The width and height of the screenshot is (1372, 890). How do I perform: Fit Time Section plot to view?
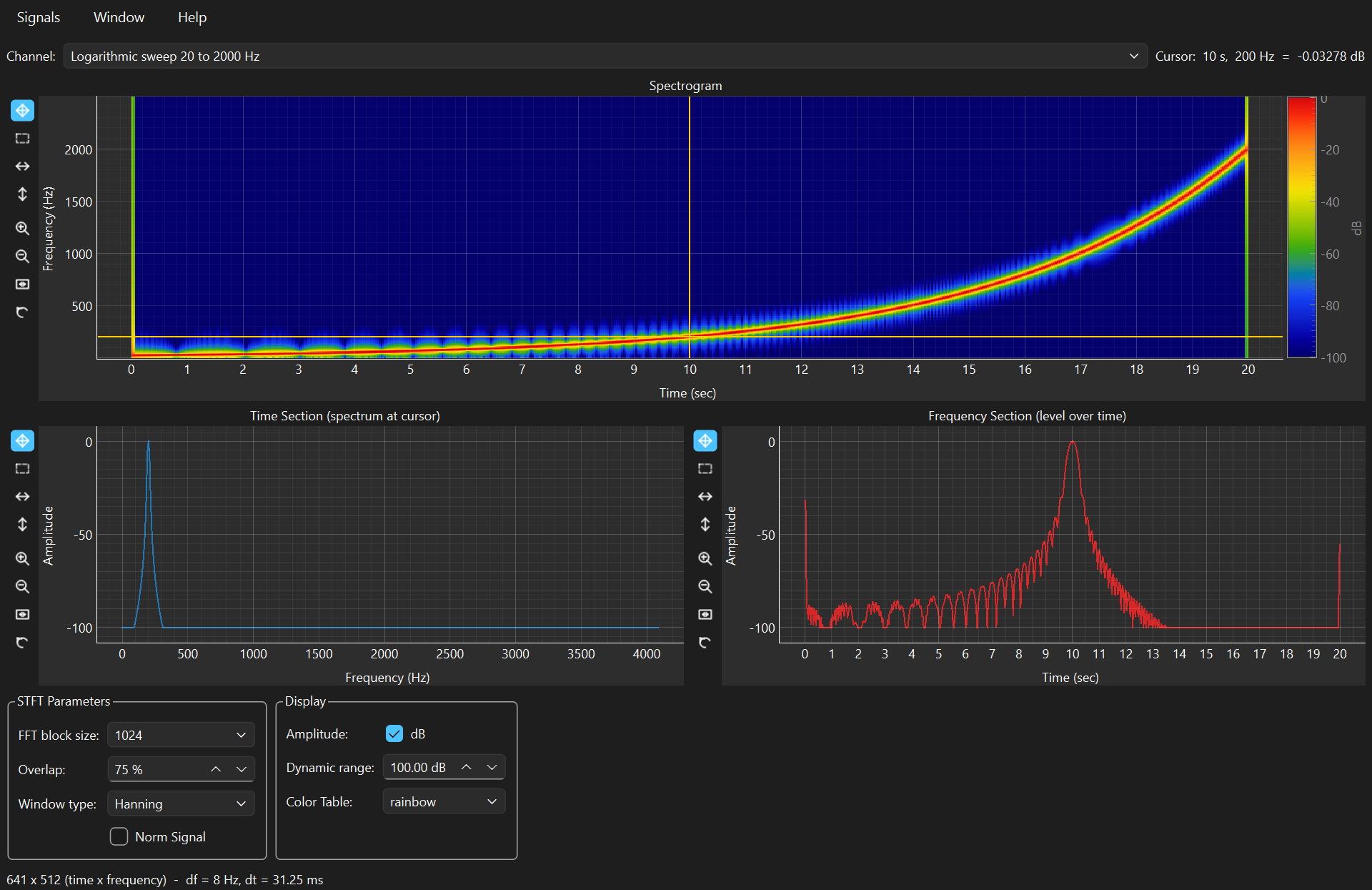(22, 614)
